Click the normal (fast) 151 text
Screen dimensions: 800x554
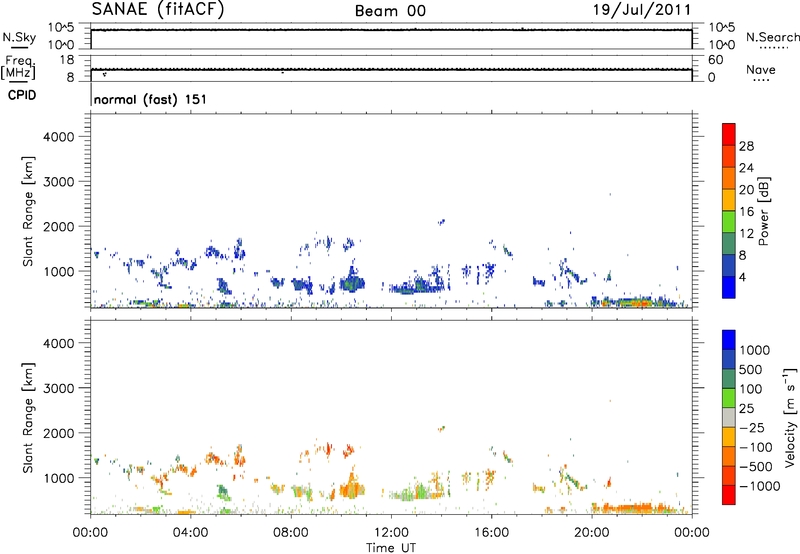point(150,99)
